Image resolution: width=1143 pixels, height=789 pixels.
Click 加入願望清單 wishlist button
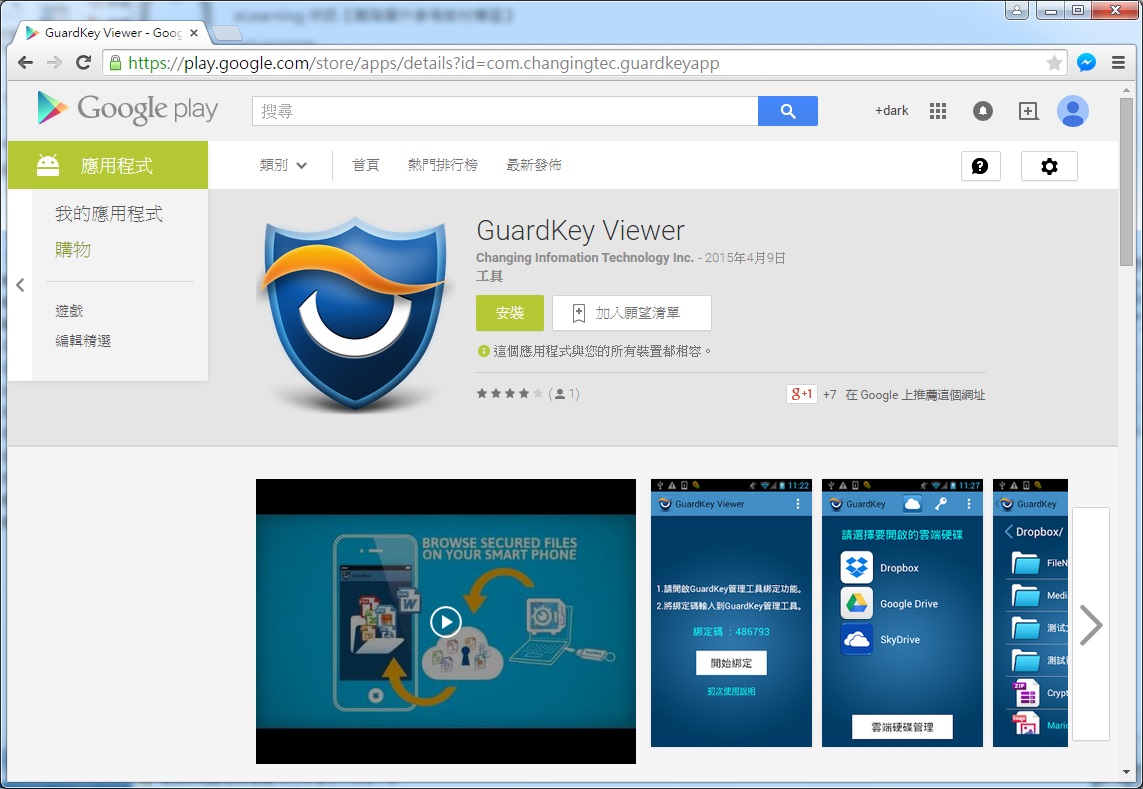tap(631, 313)
